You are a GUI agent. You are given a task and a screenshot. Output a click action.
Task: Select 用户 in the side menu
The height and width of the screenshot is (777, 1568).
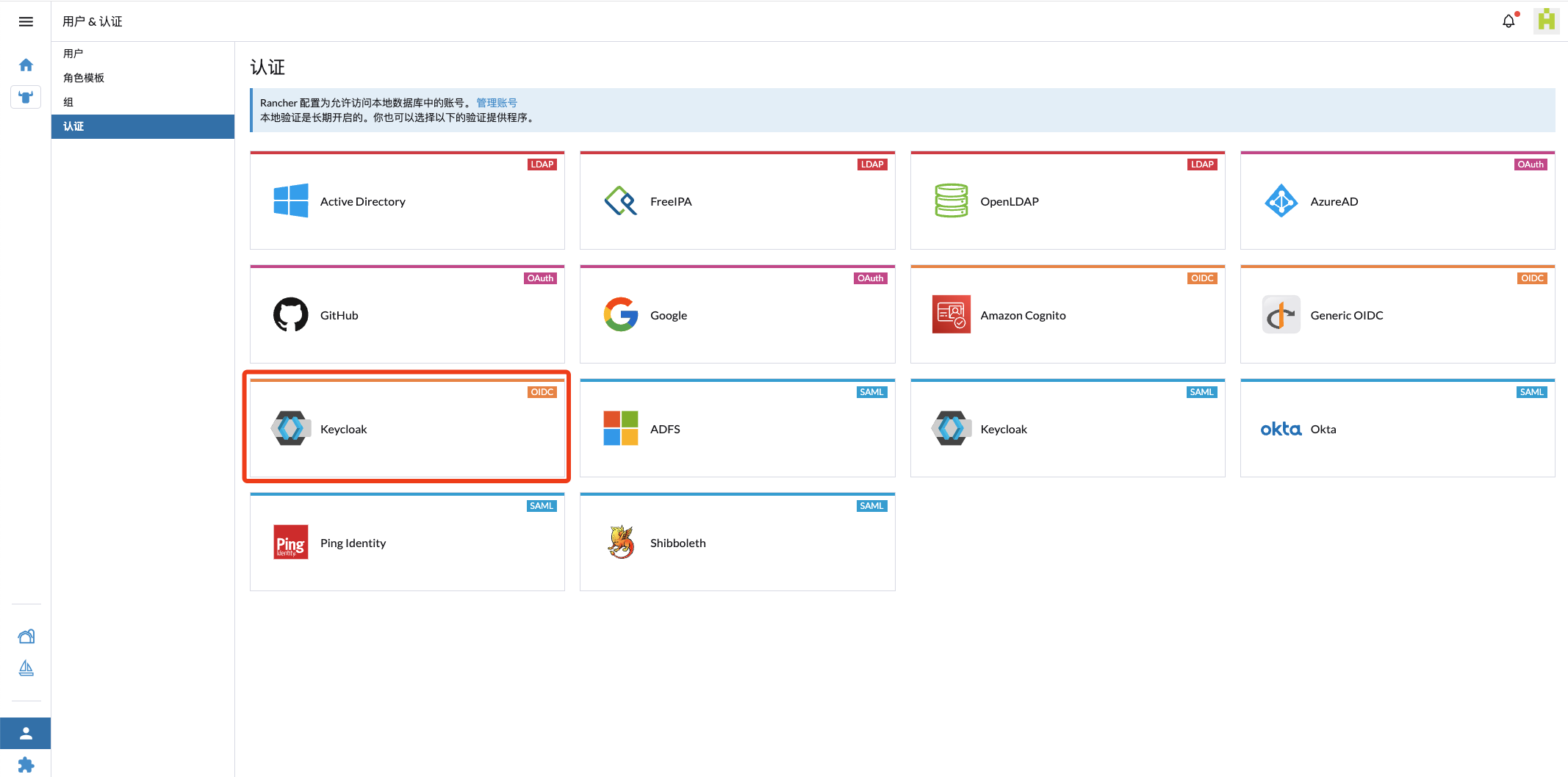73,54
